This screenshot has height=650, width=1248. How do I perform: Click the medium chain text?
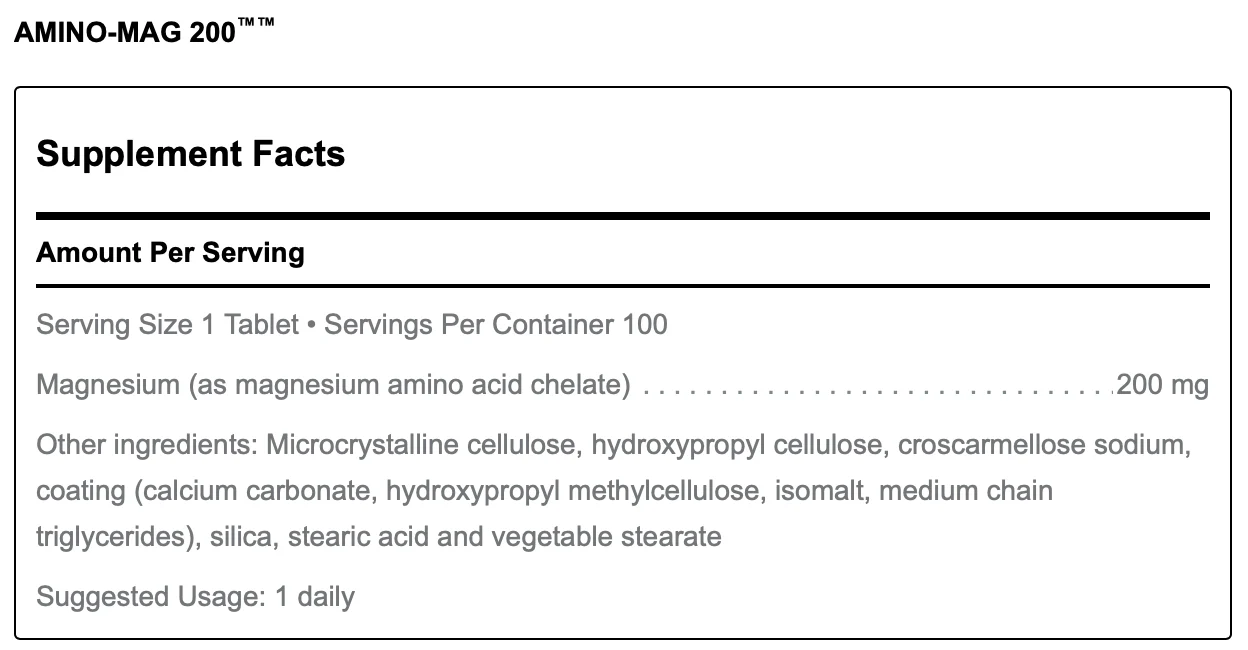[952, 491]
